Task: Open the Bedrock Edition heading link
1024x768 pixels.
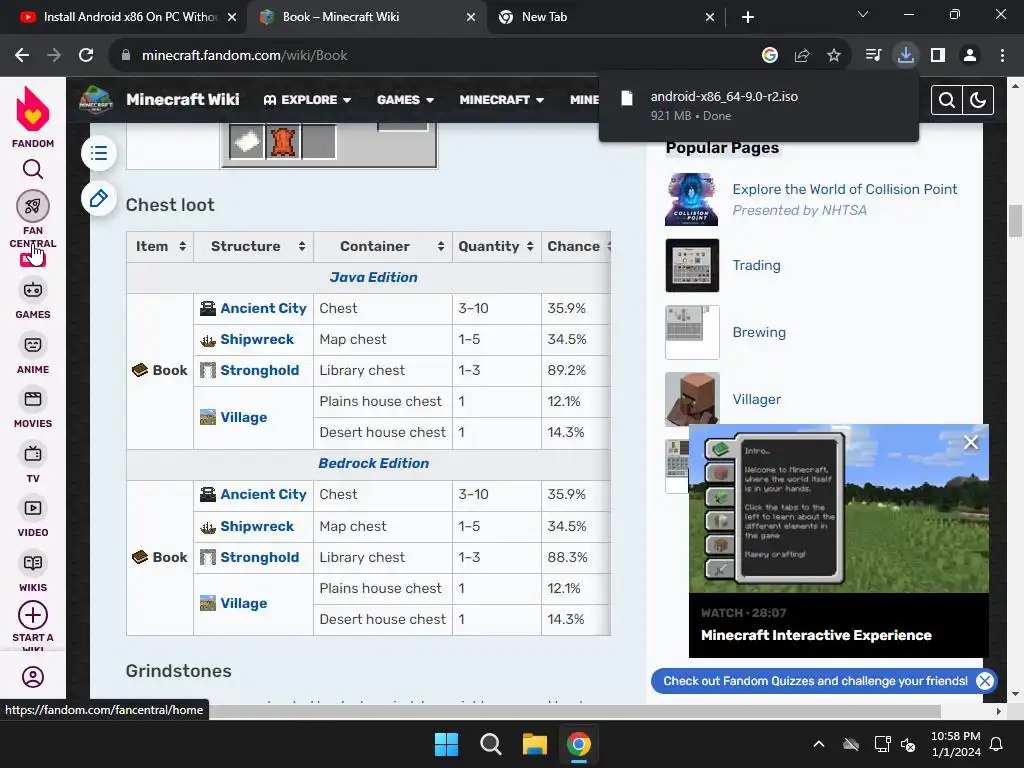Action: tap(374, 463)
